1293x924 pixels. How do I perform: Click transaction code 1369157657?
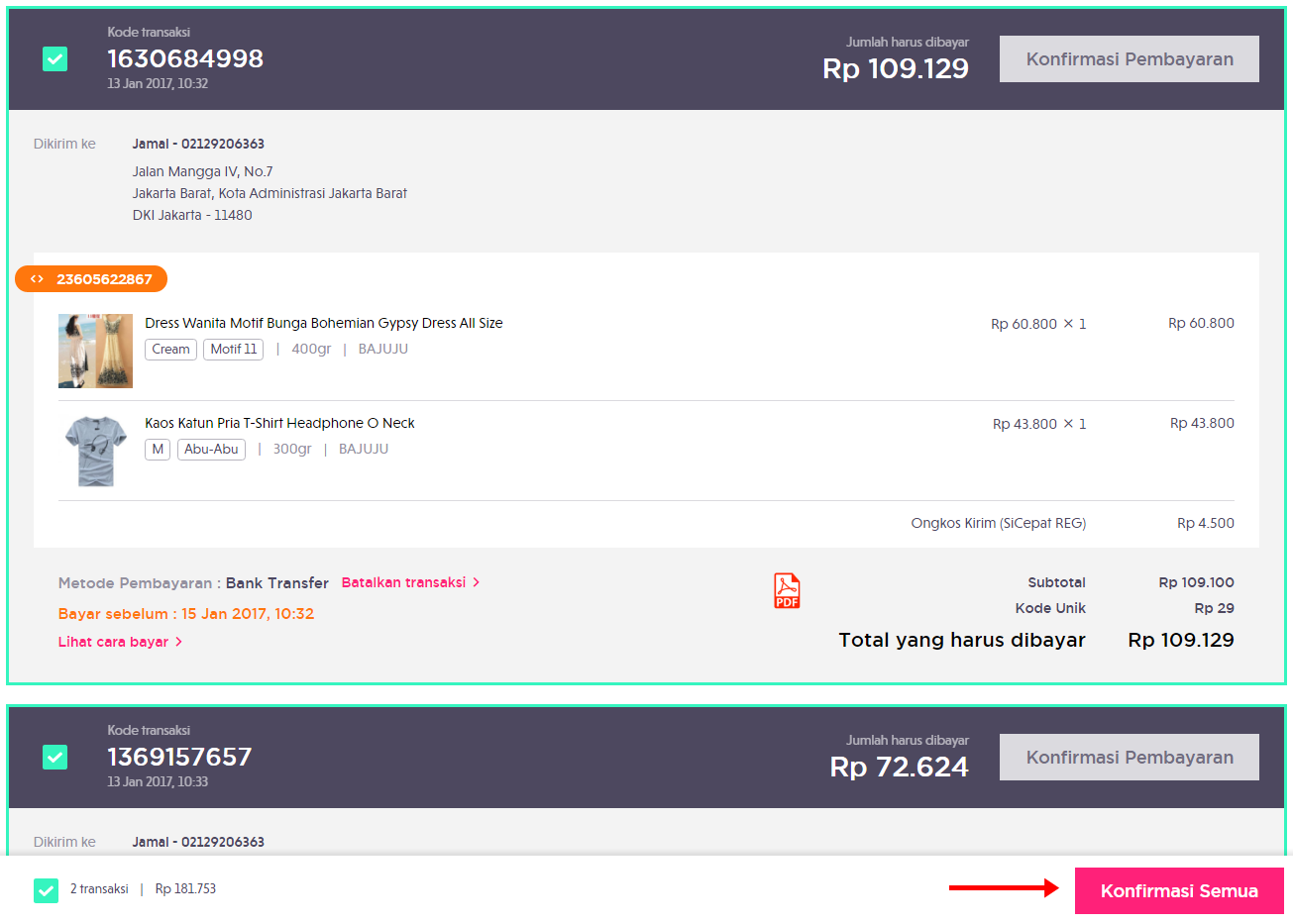point(179,757)
